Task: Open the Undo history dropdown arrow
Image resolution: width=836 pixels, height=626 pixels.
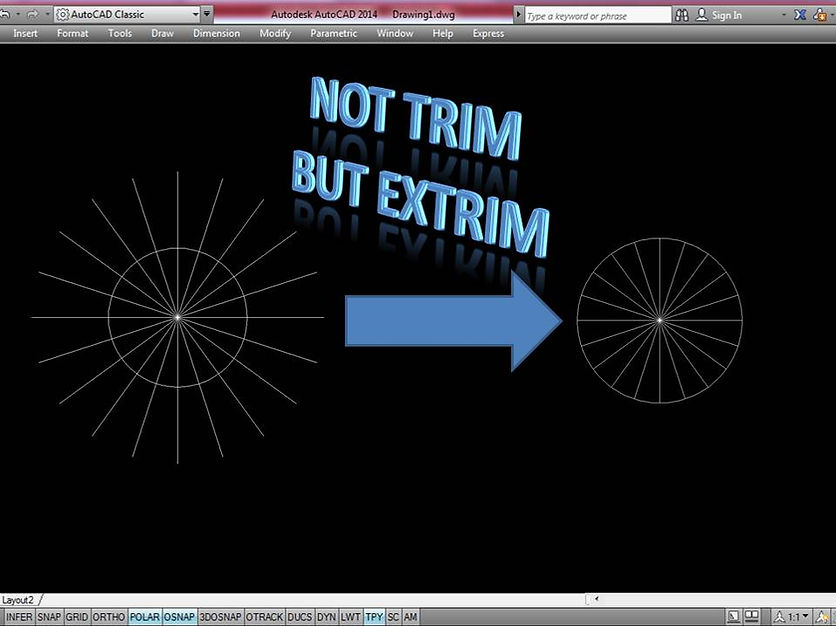Action: tap(18, 14)
